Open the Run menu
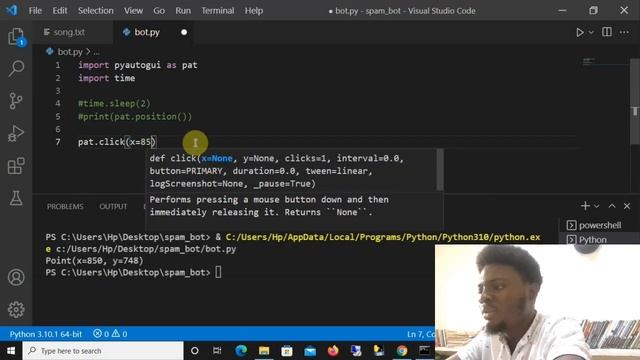Viewport: 640px width, 360px height. (183, 11)
